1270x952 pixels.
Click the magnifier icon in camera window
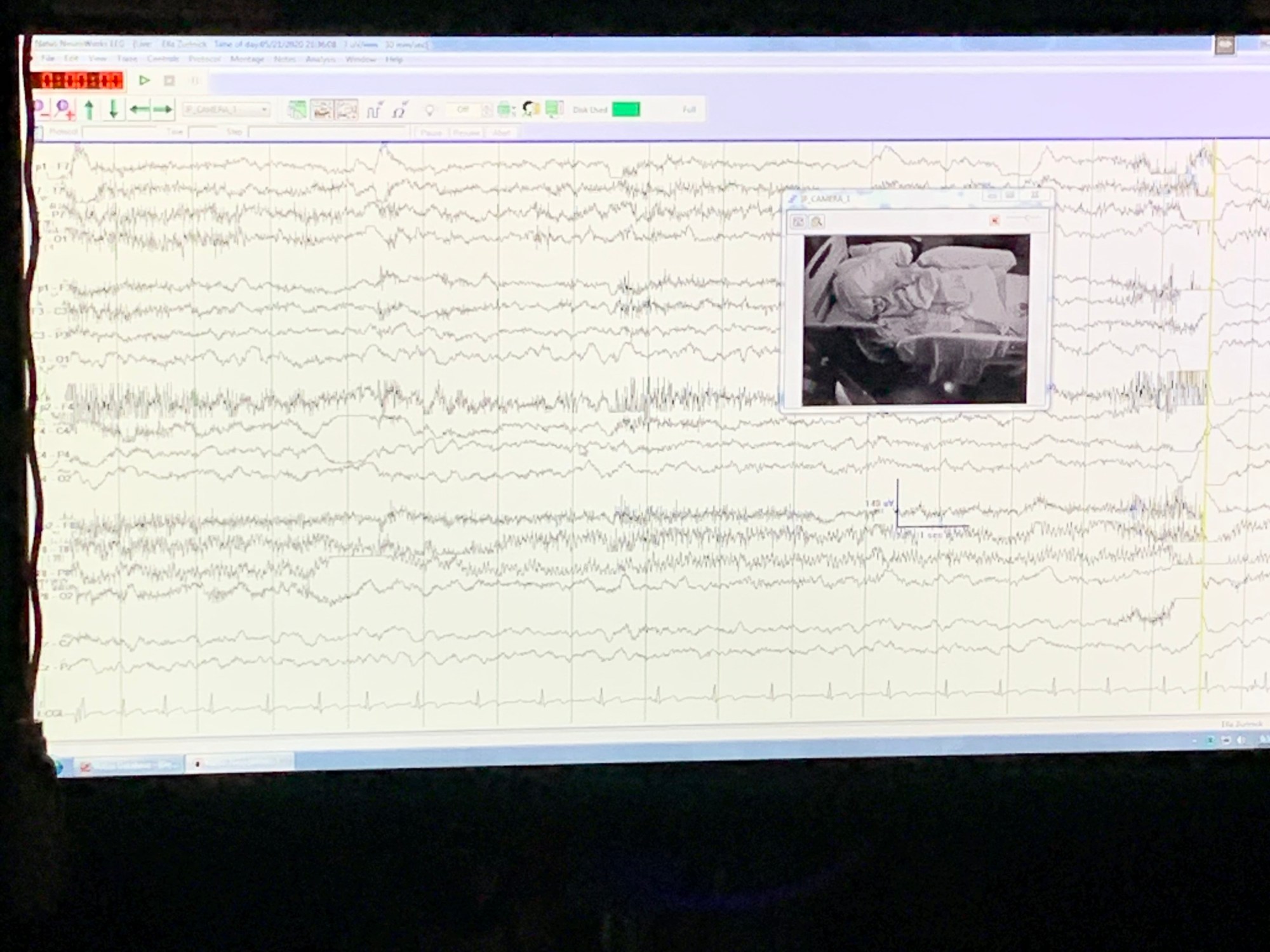(x=817, y=221)
